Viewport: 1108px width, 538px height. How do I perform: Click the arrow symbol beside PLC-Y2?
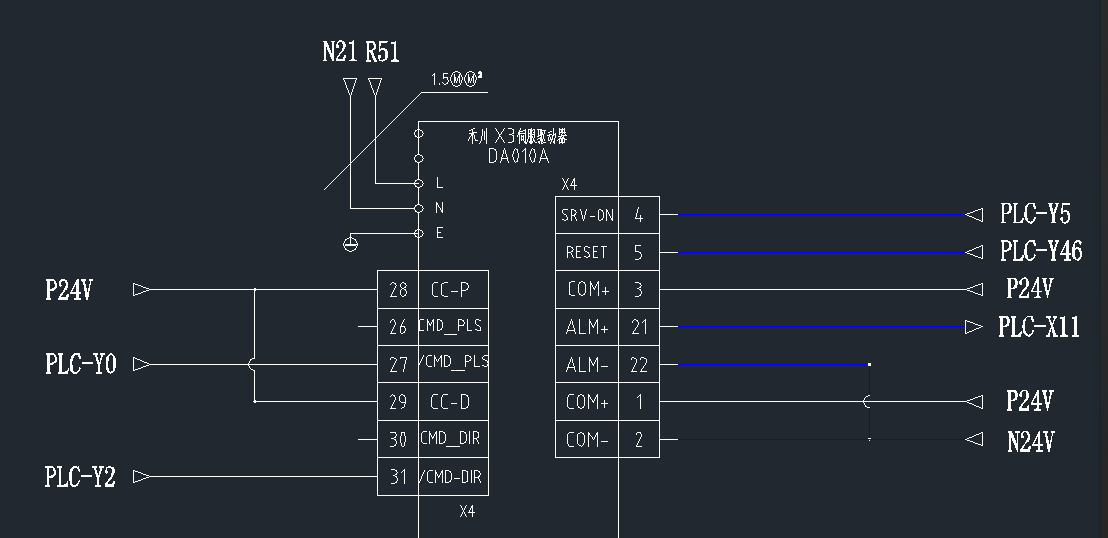(142, 477)
